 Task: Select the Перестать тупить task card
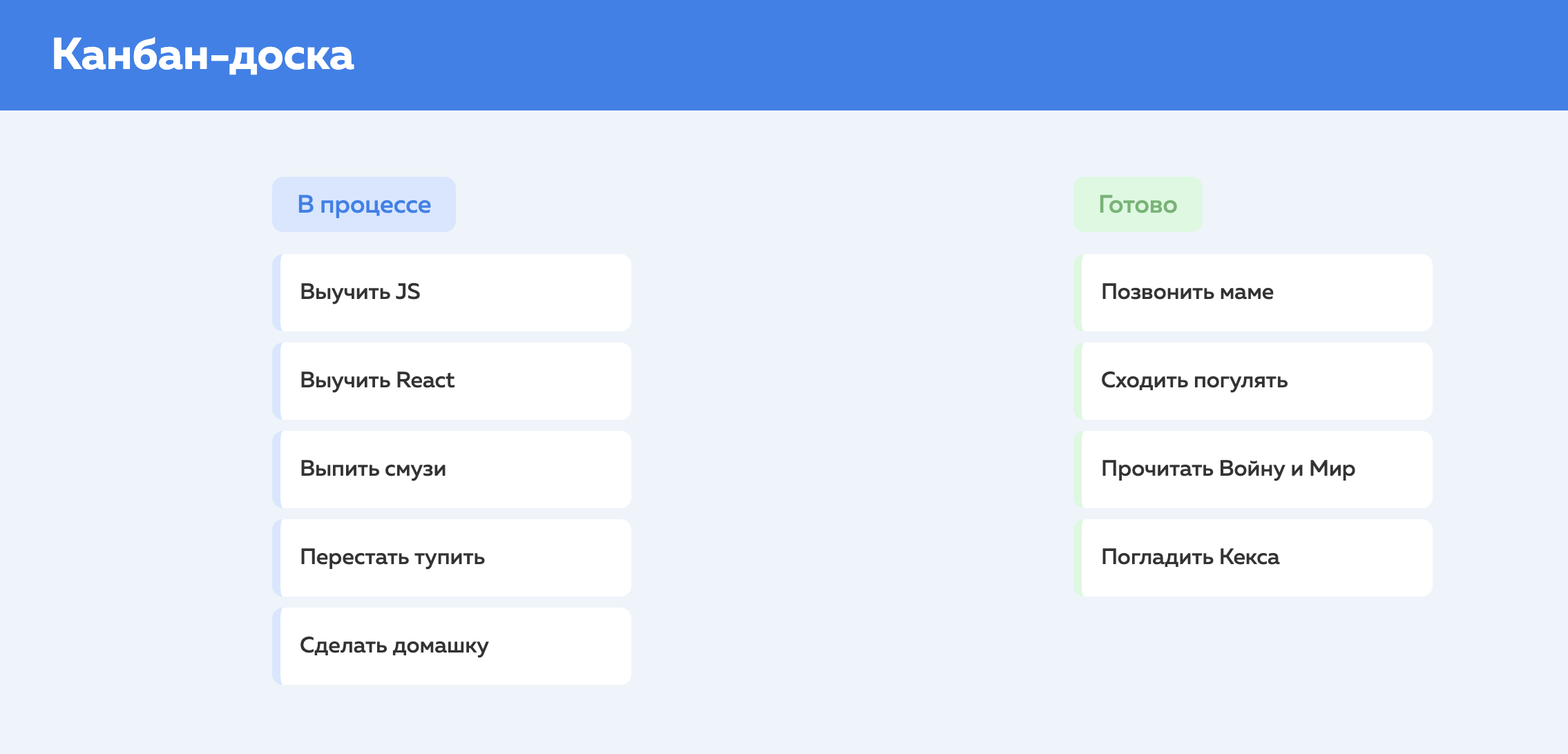pos(452,558)
